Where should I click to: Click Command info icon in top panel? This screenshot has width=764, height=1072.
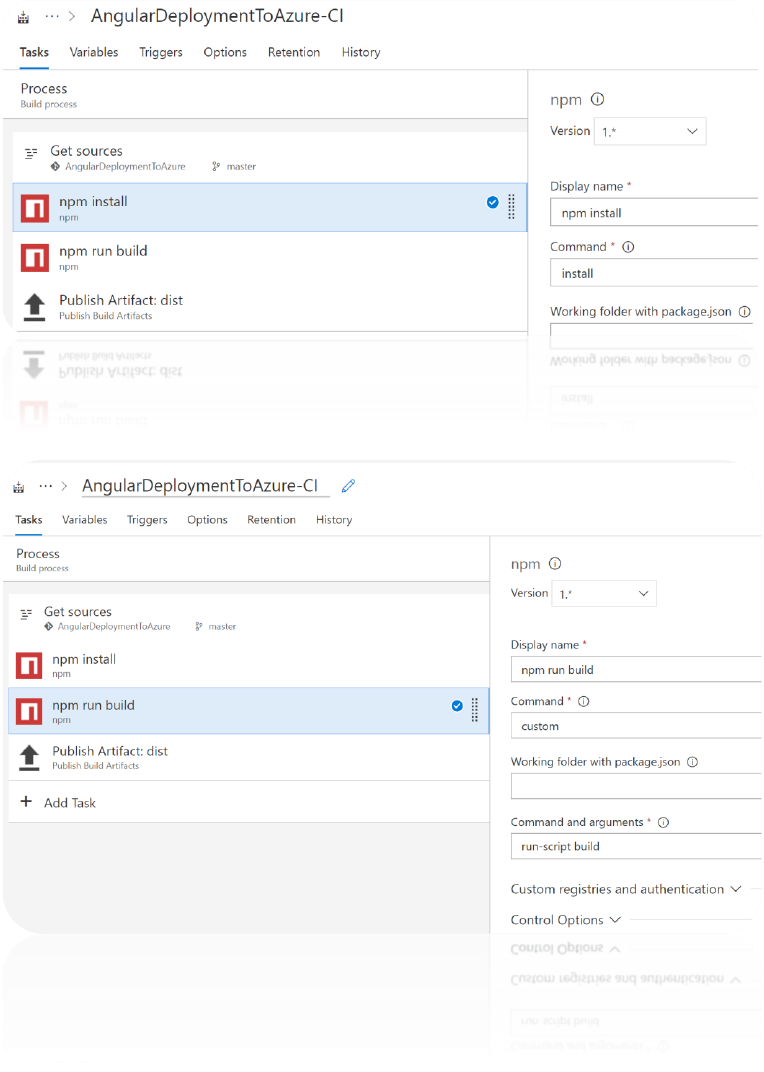pyautogui.click(x=628, y=247)
